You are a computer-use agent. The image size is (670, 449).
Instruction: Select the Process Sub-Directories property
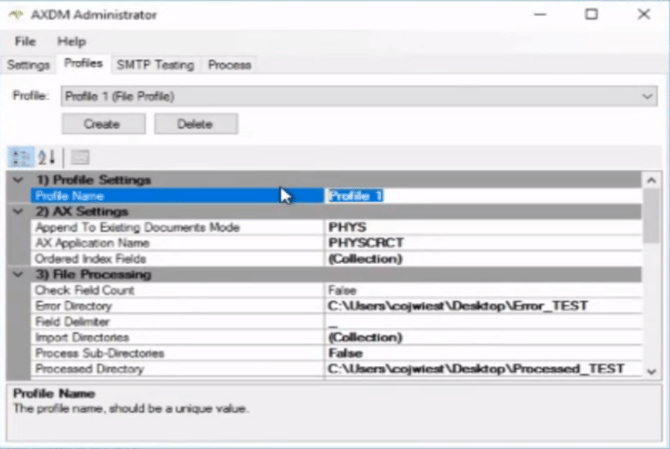tap(178, 353)
